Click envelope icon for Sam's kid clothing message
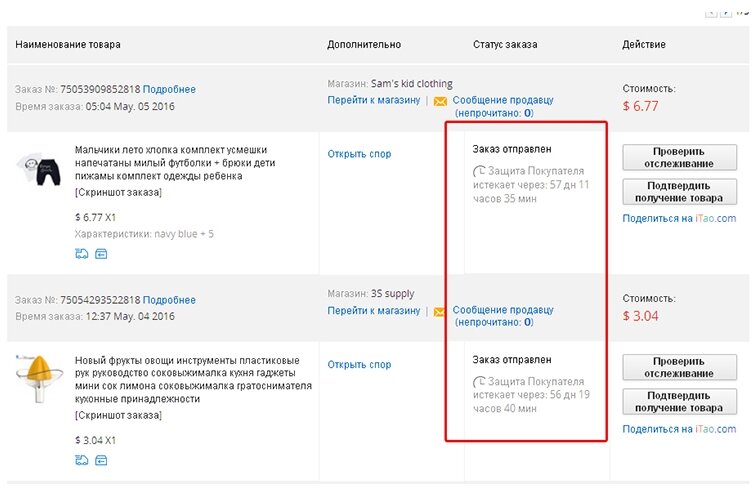 coord(440,101)
